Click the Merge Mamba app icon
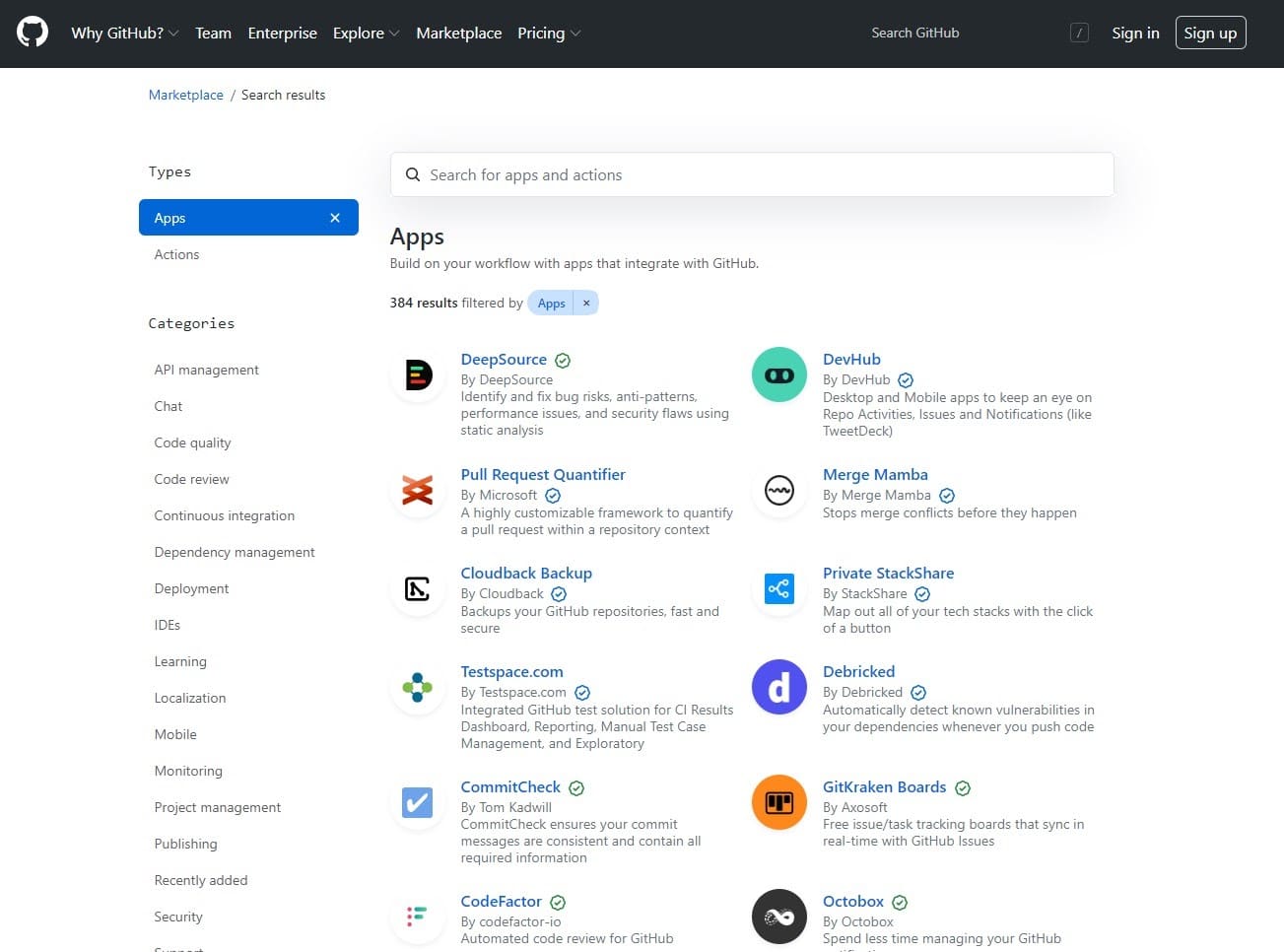The height and width of the screenshot is (952, 1284). (x=778, y=490)
